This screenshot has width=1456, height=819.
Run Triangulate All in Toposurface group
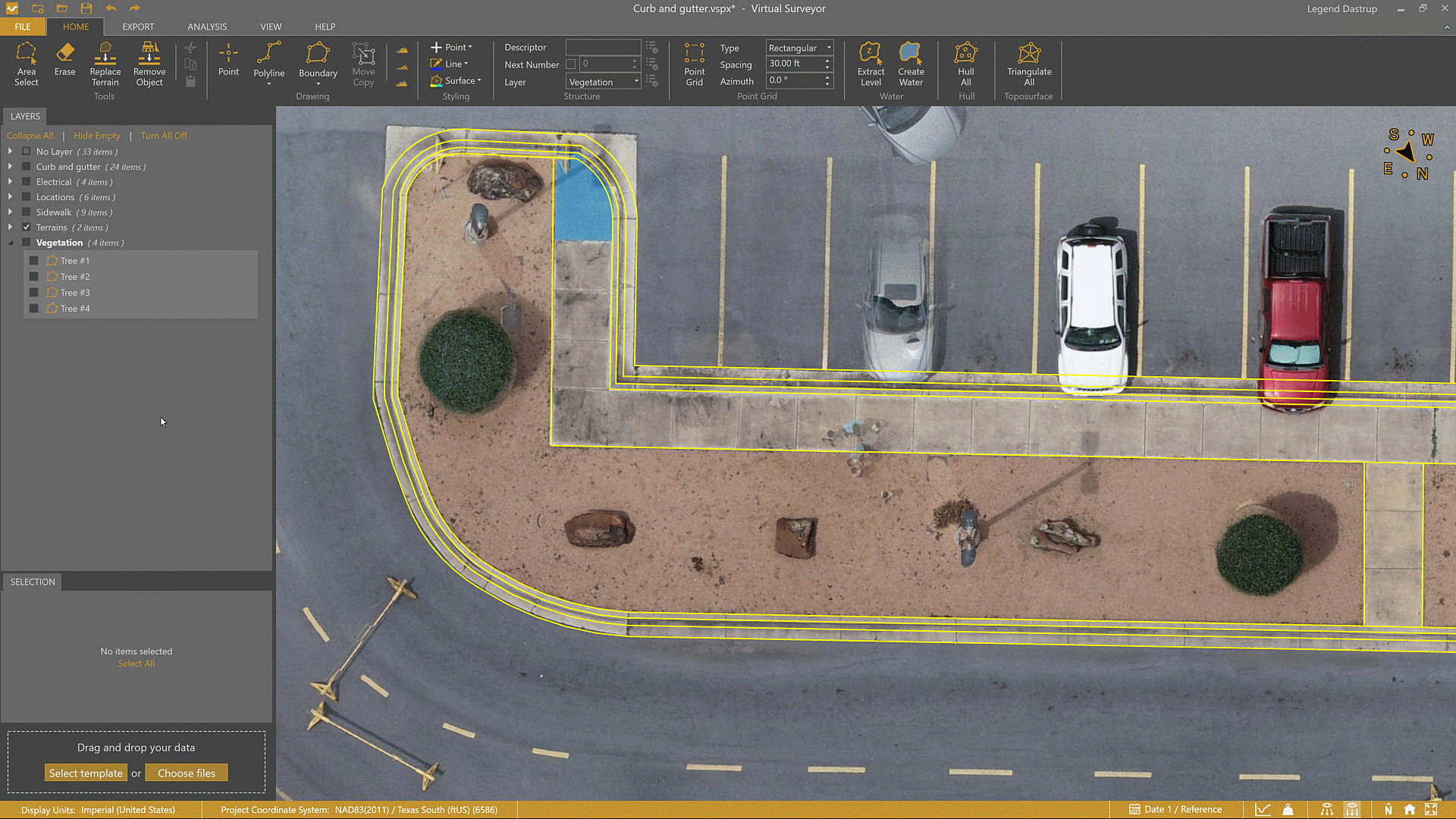pyautogui.click(x=1028, y=64)
